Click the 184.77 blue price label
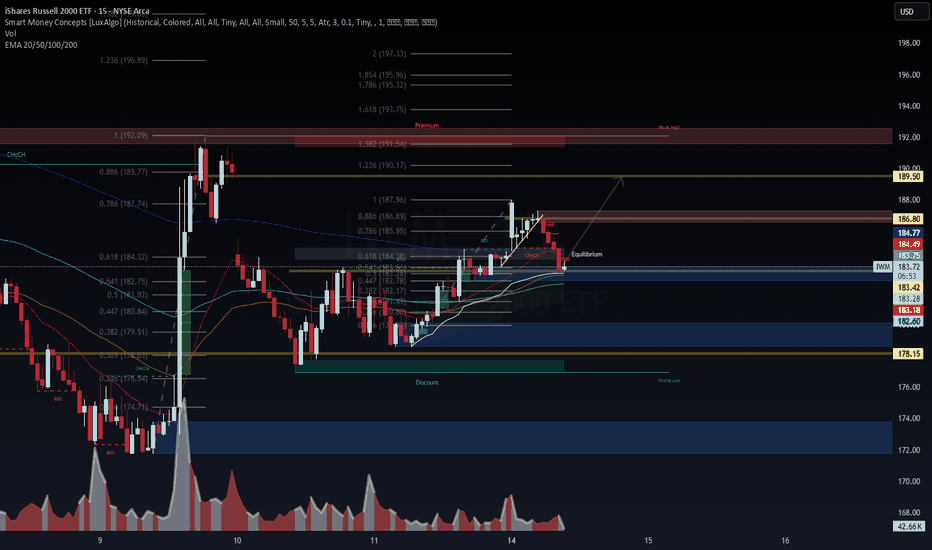The width and height of the screenshot is (932, 550). click(x=909, y=233)
